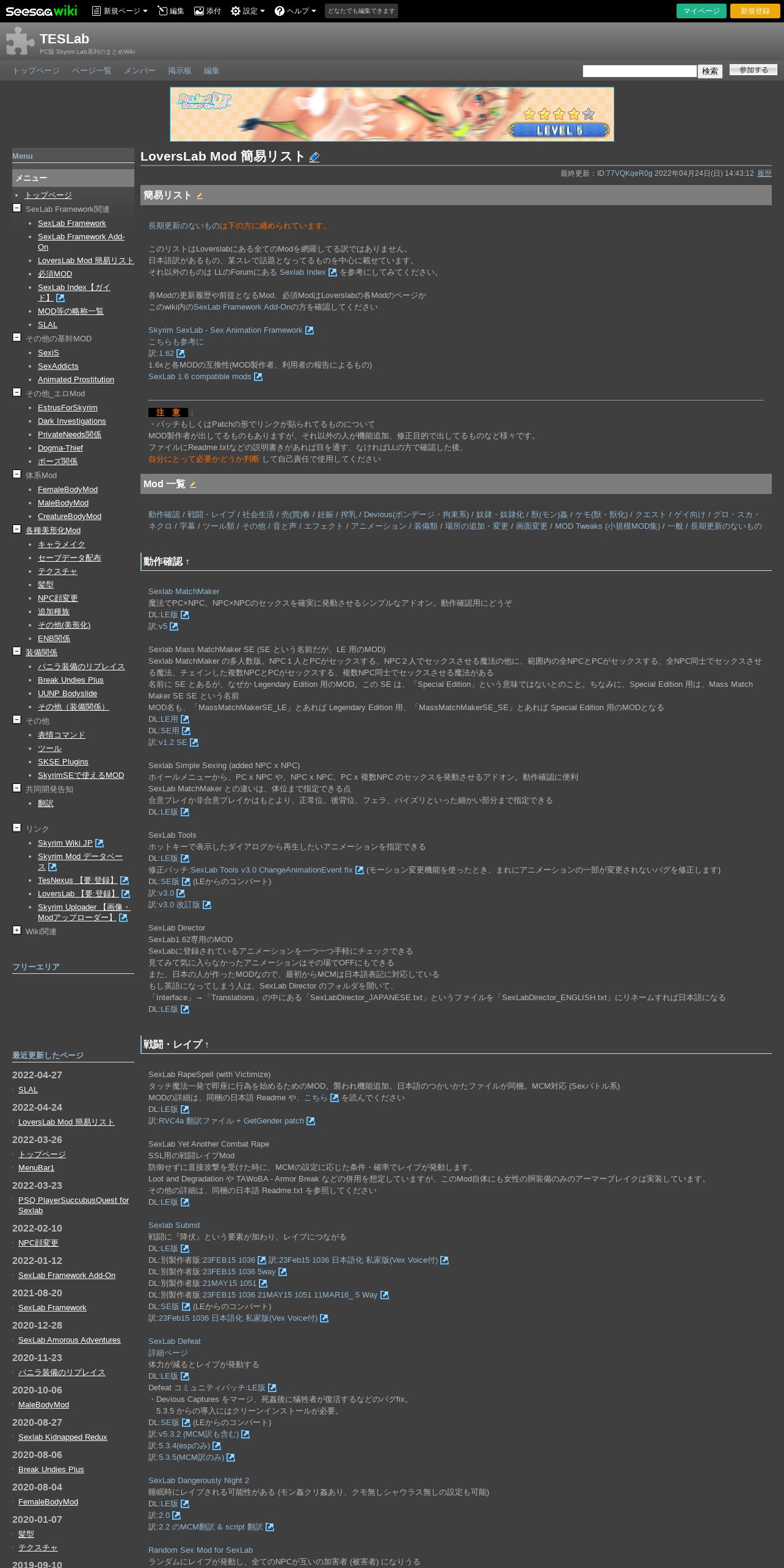Click external icon after 訳:v3.0 改訂版
The height and width of the screenshot is (1568, 784).
pos(207,905)
